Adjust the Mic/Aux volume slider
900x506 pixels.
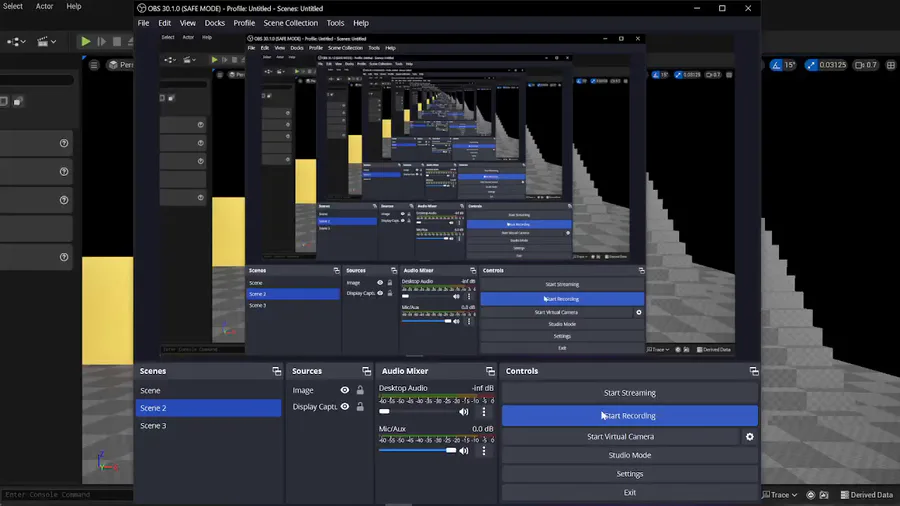(x=417, y=450)
